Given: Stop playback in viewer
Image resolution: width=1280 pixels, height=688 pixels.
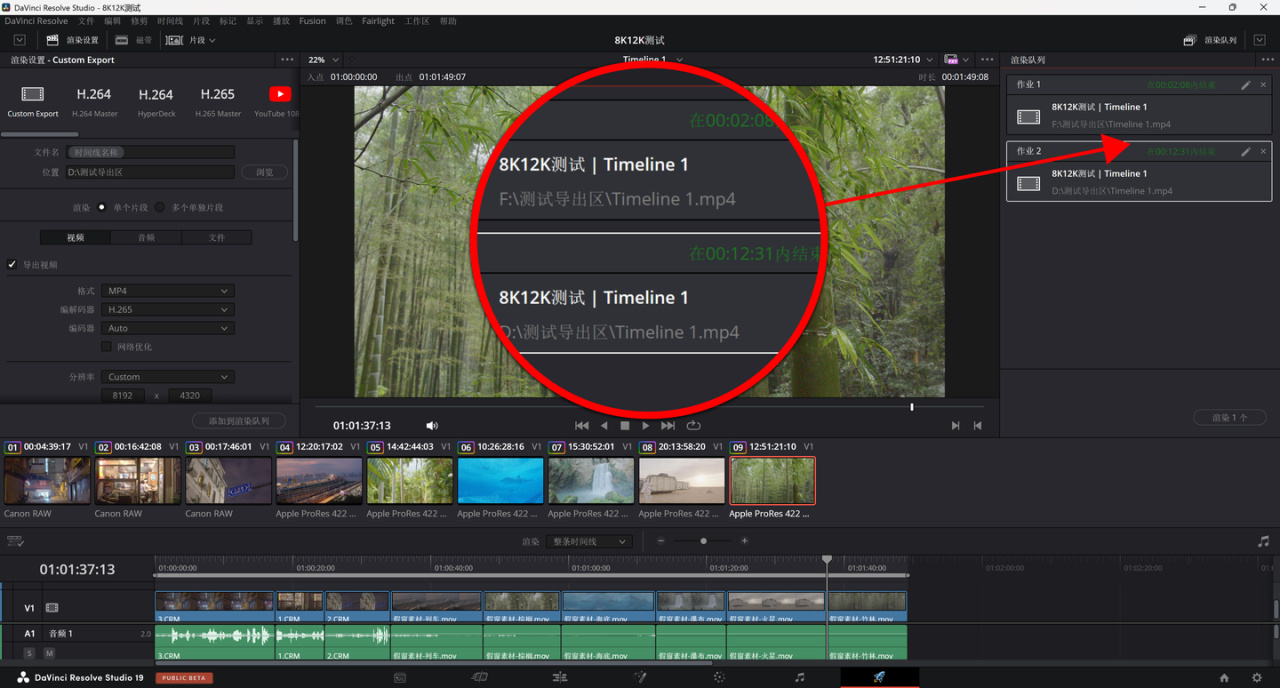Looking at the screenshot, I should click(625, 425).
